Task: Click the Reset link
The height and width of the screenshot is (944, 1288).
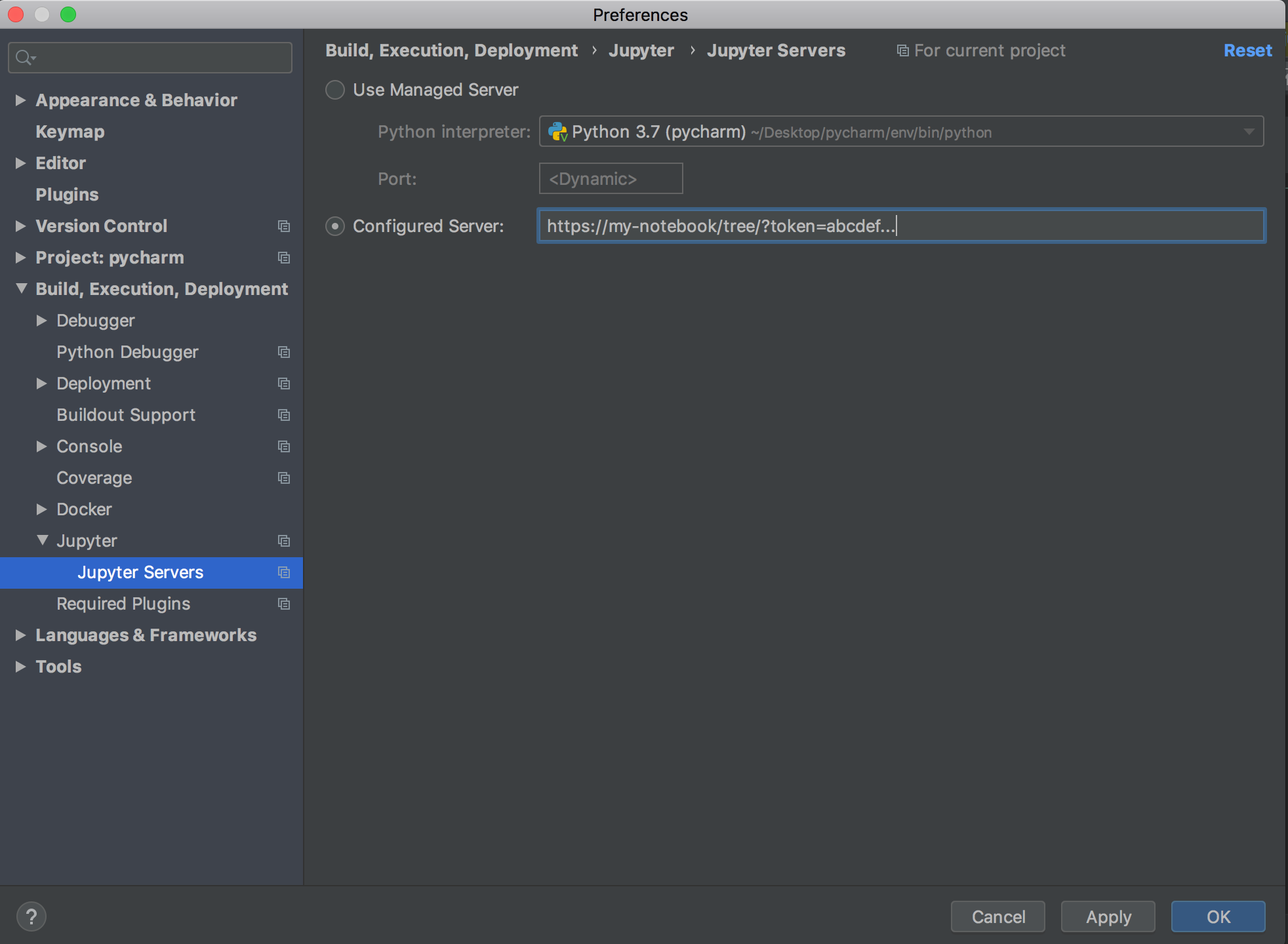Action: [1247, 50]
